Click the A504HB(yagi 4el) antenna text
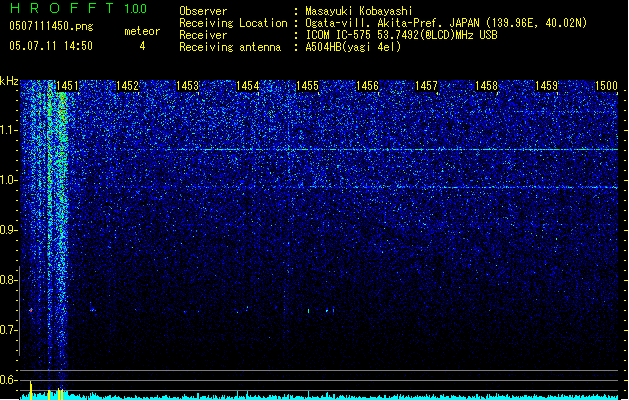This screenshot has height=400, width=629. [353, 47]
